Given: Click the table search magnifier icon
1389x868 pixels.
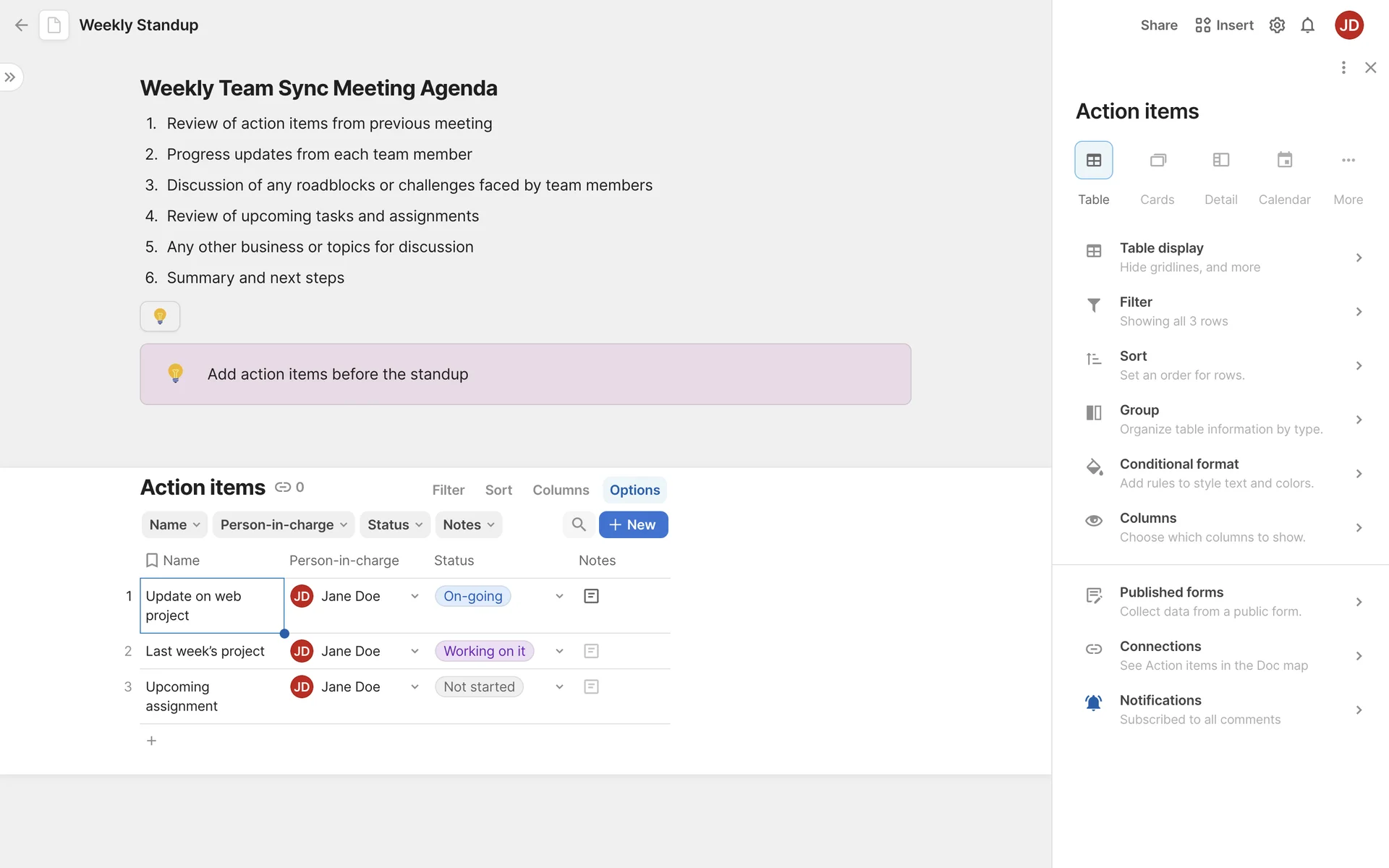Looking at the screenshot, I should point(579,524).
